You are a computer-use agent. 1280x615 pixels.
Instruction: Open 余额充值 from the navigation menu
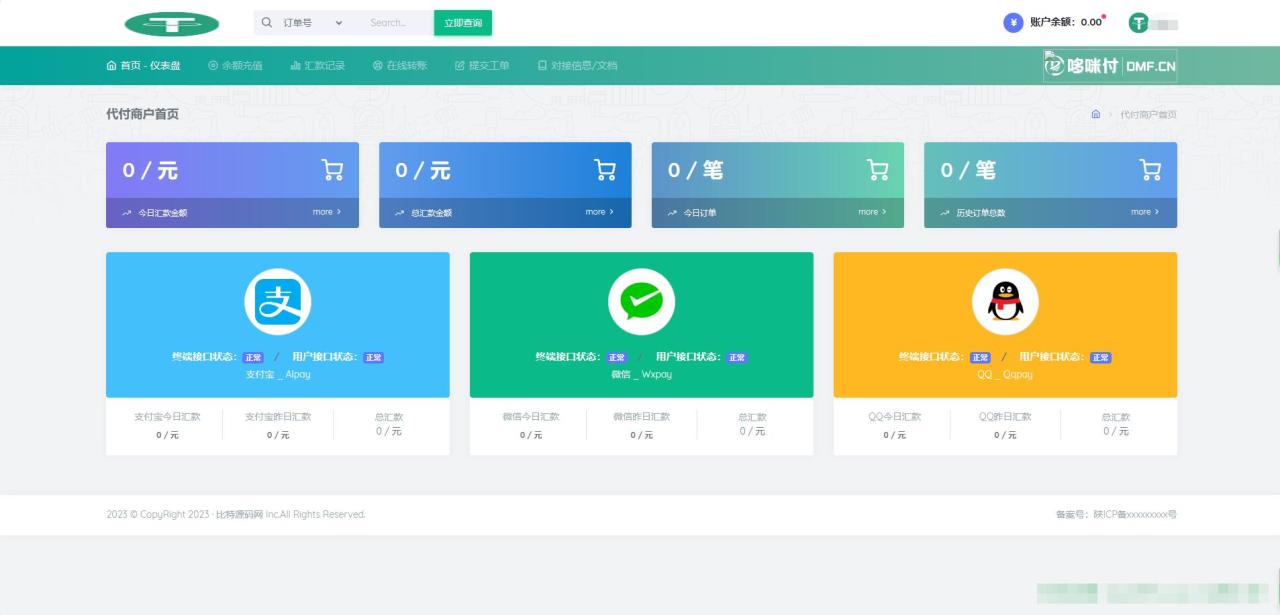point(236,65)
